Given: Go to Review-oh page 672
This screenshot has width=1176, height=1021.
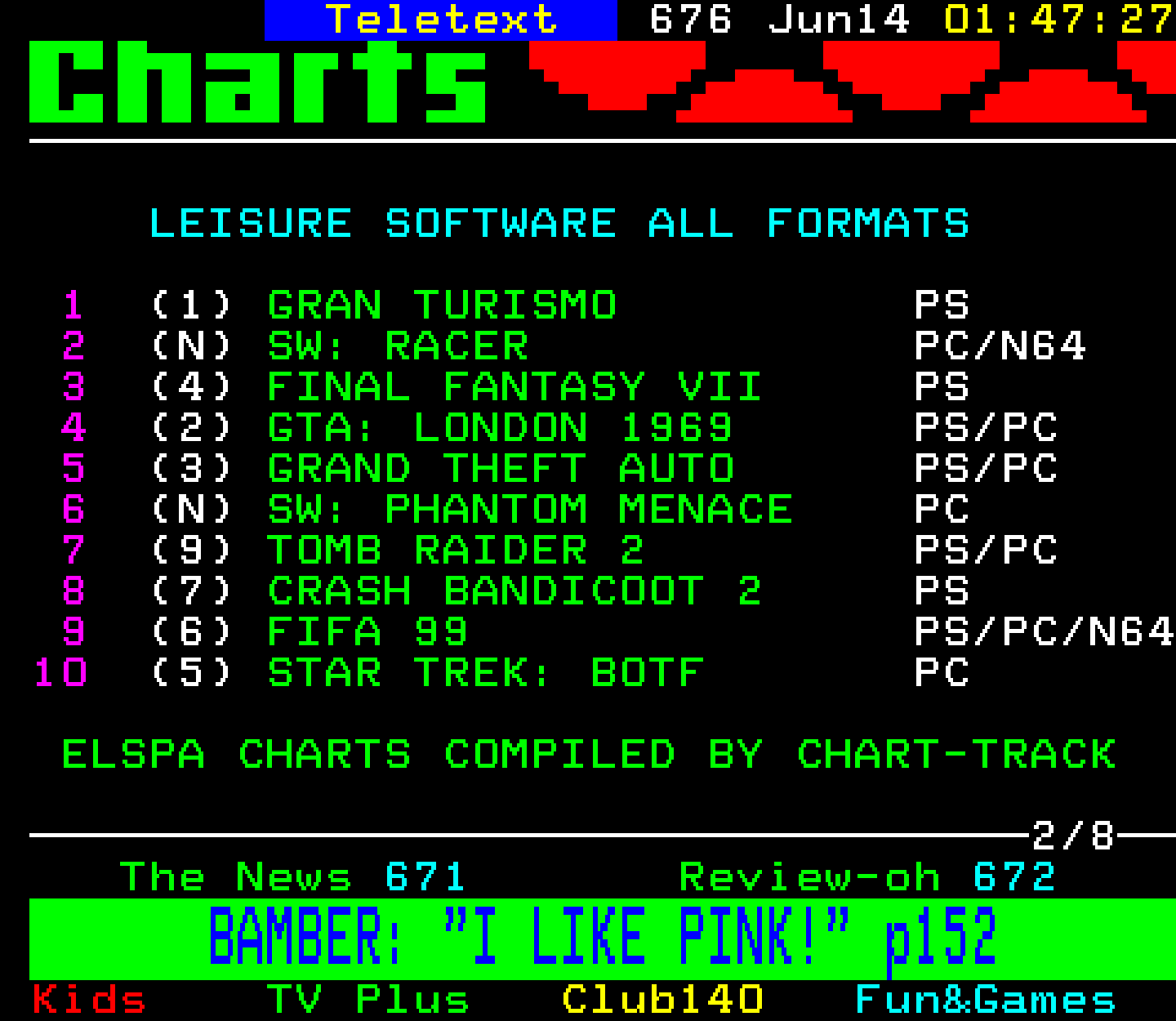Looking at the screenshot, I should tap(867, 877).
